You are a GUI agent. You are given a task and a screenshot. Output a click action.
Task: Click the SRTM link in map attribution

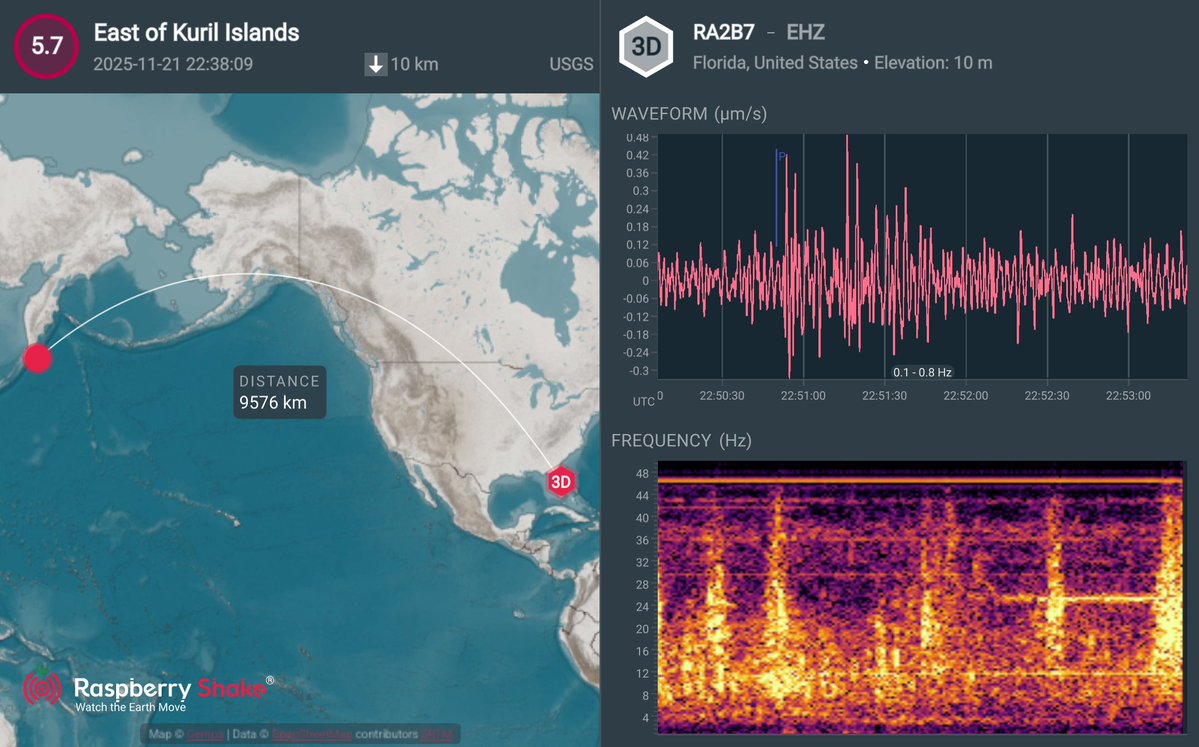tap(440, 734)
